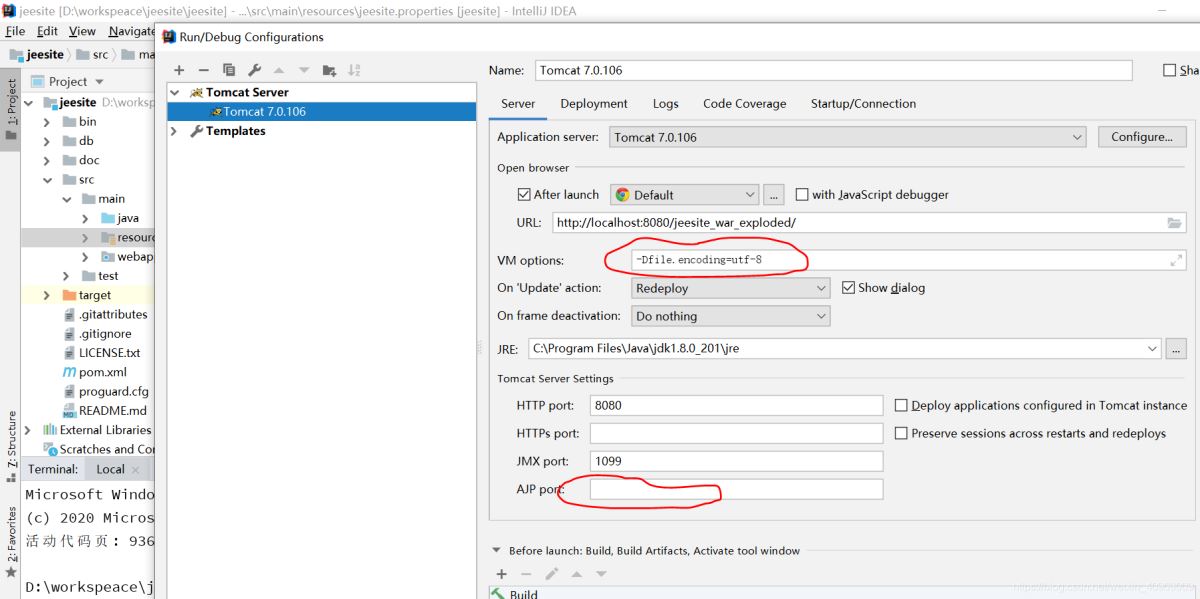Viewport: 1200px width, 599px height.
Task: Open the Startup/Connection tab
Action: (x=862, y=104)
